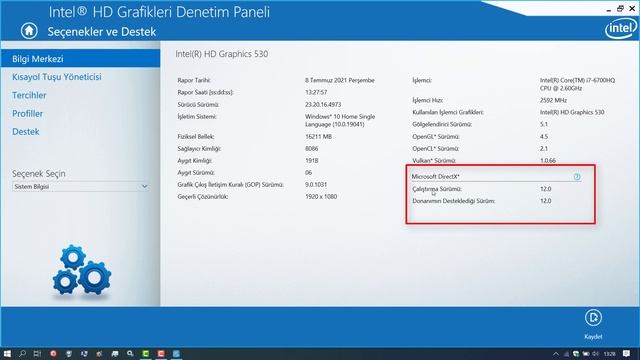Click the Vulkan version 1.0.66

point(548,160)
